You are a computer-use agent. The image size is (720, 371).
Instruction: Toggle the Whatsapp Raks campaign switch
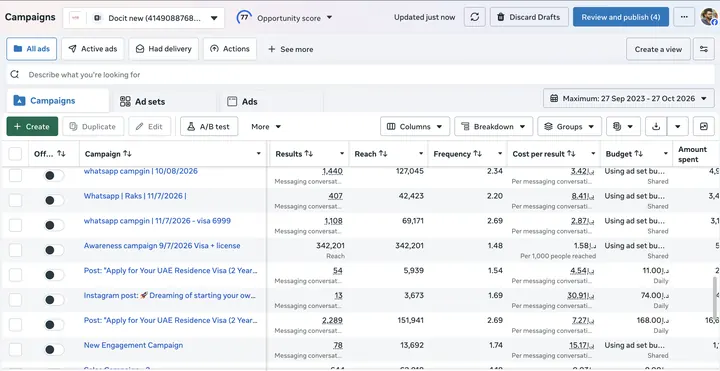pyautogui.click(x=54, y=200)
